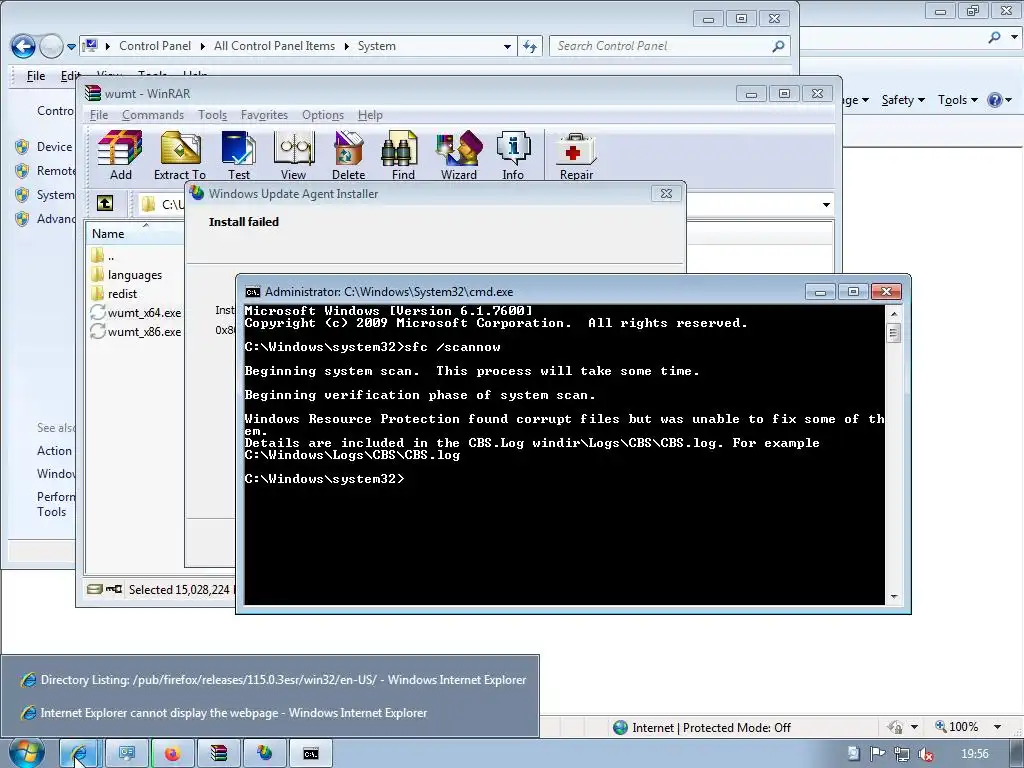The height and width of the screenshot is (768, 1024).
Task: Open System protection link in sidebar
Action: pos(56,195)
